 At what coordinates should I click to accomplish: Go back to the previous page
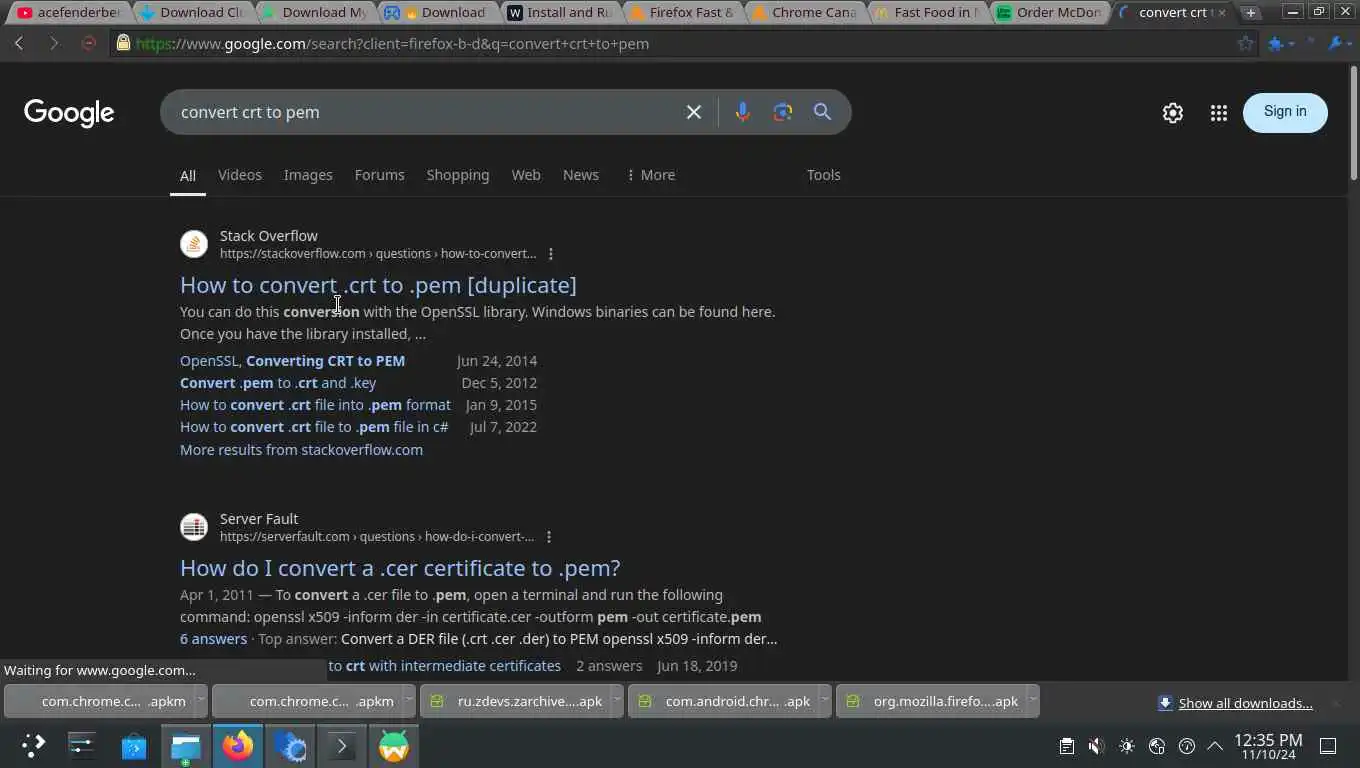(19, 43)
